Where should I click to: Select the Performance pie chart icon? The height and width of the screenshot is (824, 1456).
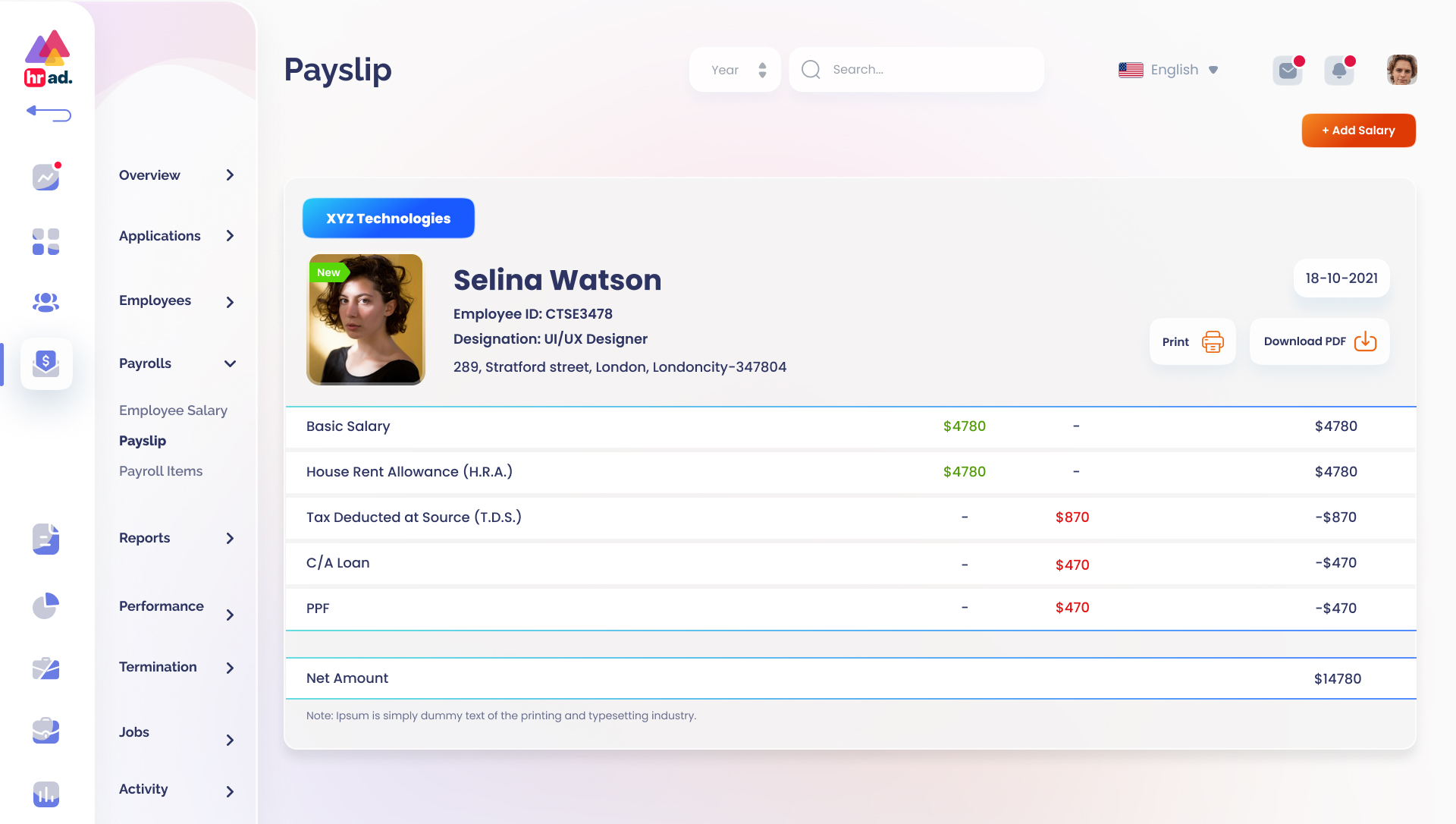tap(45, 605)
